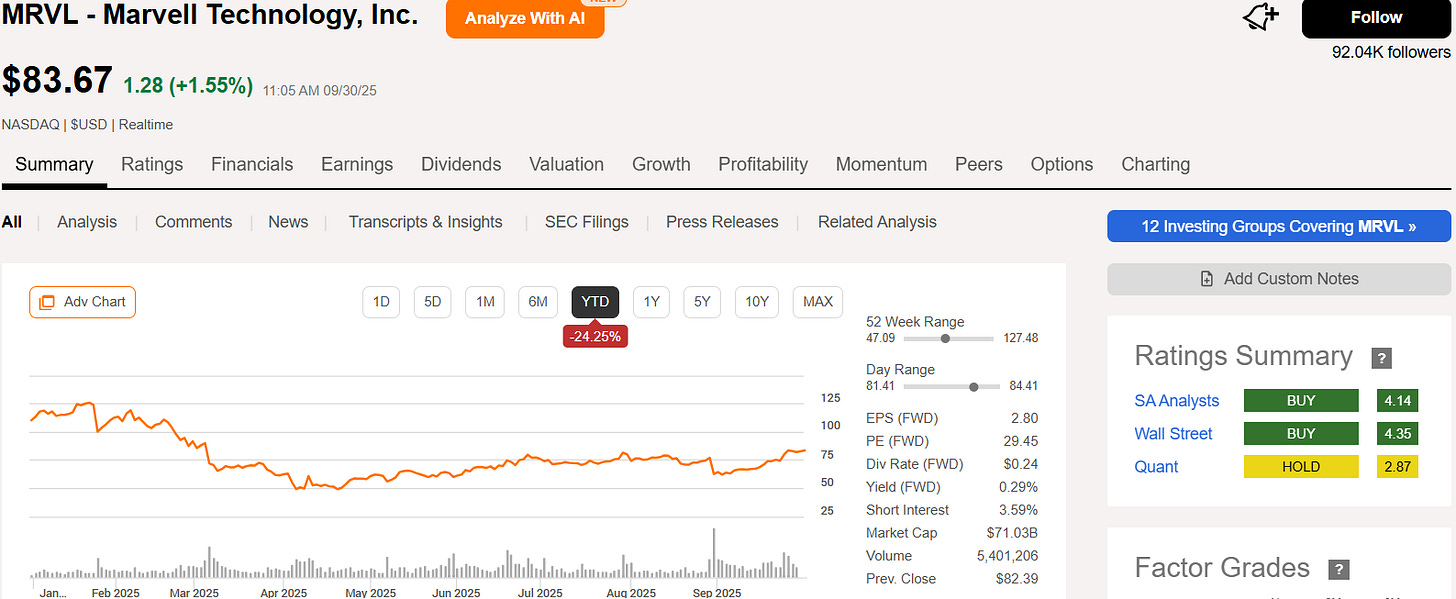Select the 1Y chart range

pos(652,302)
